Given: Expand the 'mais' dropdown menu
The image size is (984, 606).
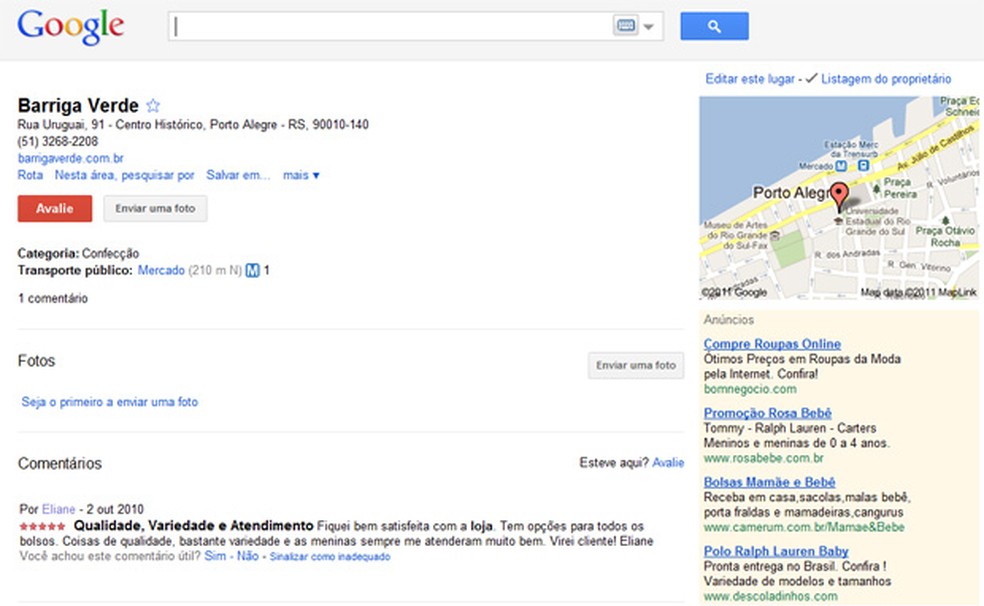Looking at the screenshot, I should pyautogui.click(x=301, y=175).
